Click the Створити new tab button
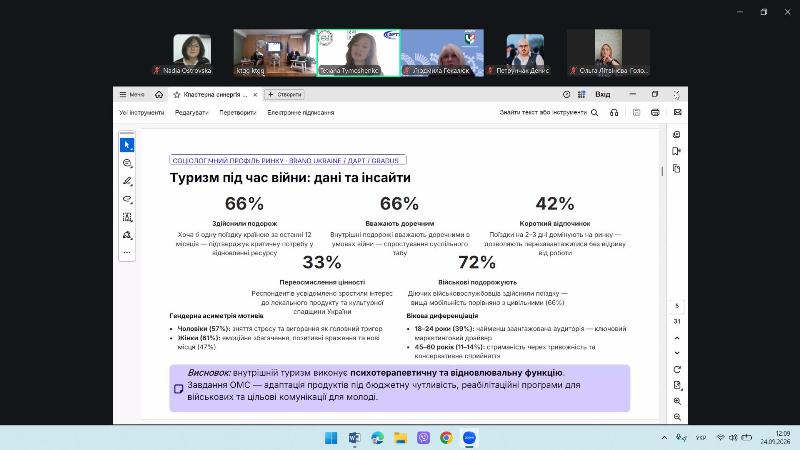This screenshot has height=450, width=800. [285, 95]
